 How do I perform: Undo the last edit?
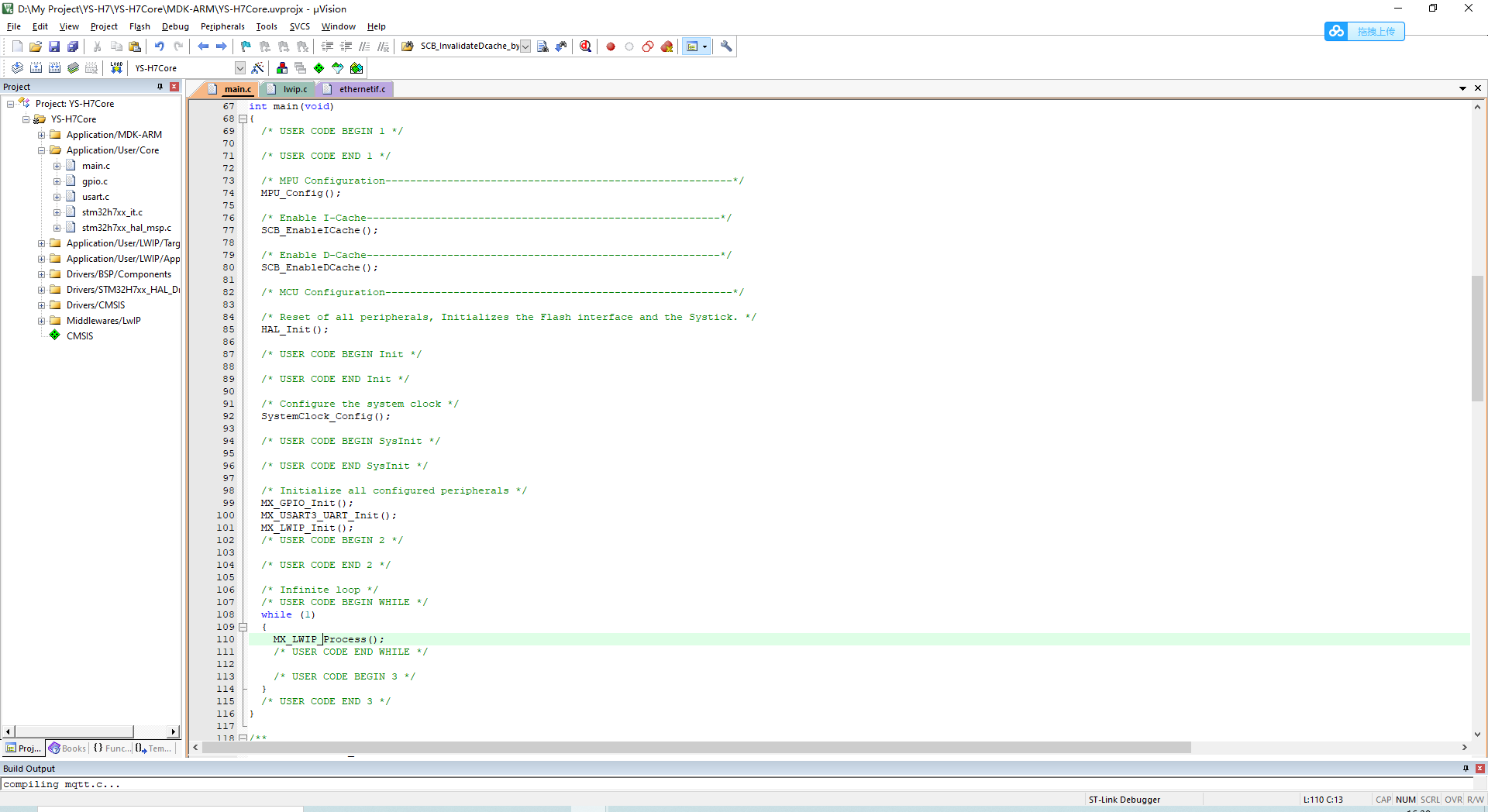pos(160,46)
